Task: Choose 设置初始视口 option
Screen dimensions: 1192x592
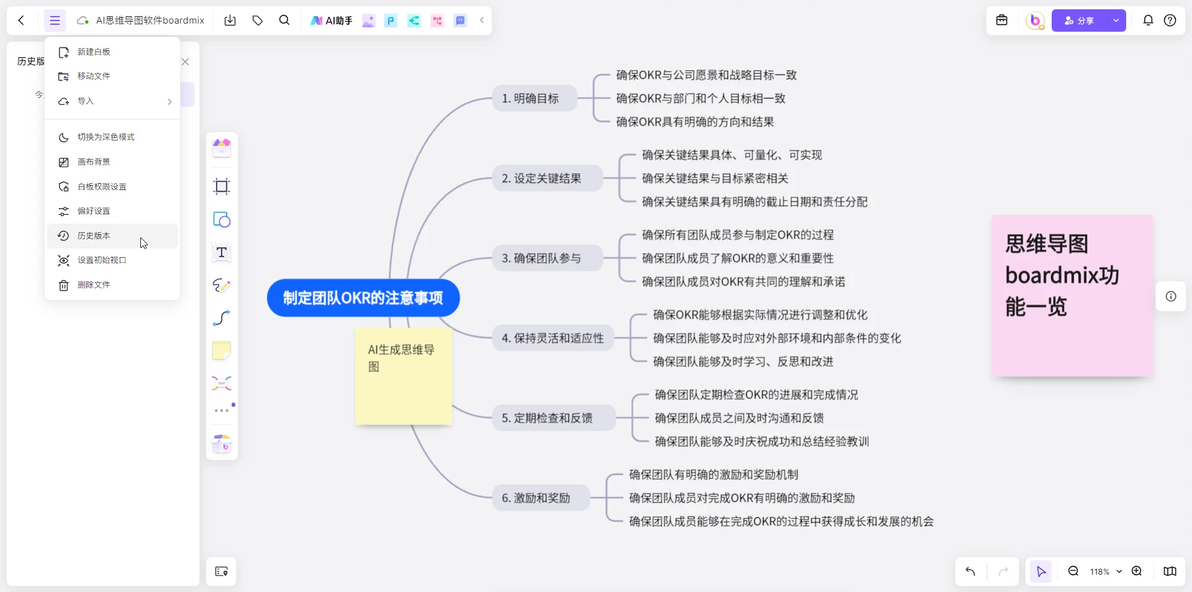Action: click(x=113, y=260)
